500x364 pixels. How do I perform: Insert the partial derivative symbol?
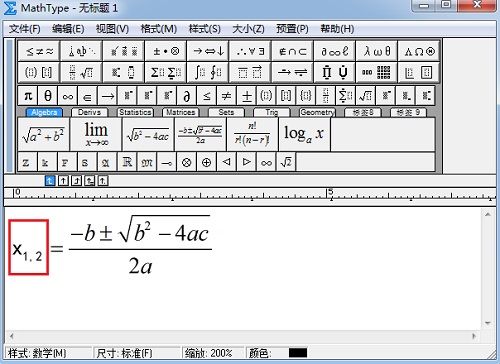point(187,96)
